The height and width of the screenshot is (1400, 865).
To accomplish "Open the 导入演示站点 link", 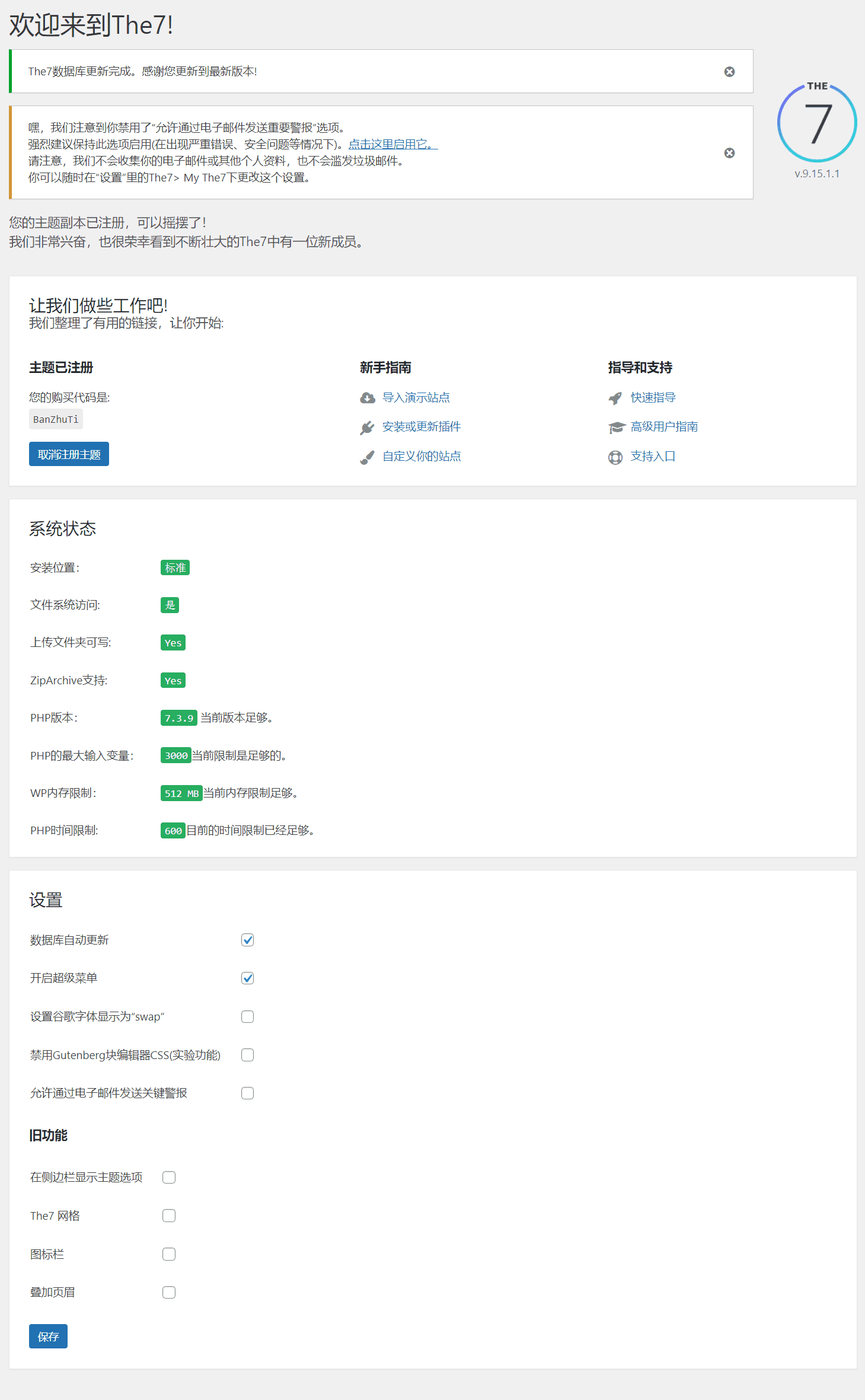I will pyautogui.click(x=416, y=397).
